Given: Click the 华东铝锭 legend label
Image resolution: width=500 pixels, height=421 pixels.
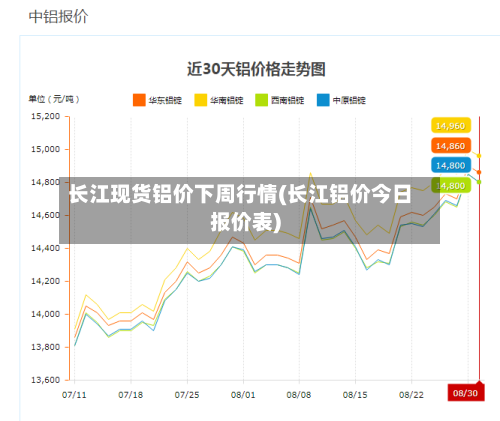Looking at the screenshot, I should (x=165, y=100).
